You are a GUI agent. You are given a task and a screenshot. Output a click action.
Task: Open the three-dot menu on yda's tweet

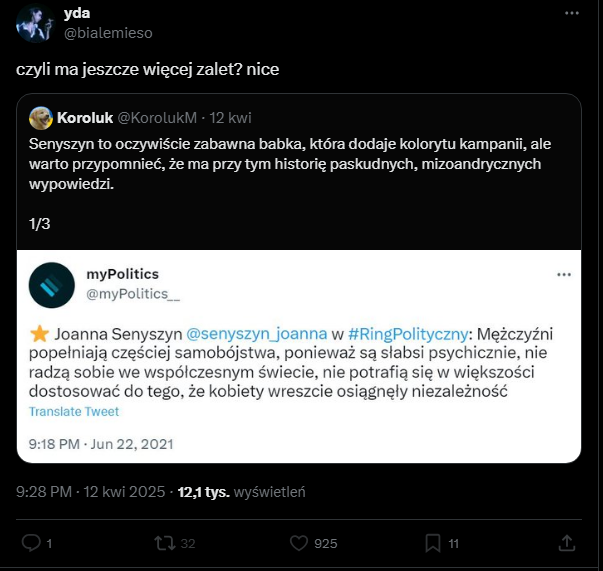coord(571,15)
